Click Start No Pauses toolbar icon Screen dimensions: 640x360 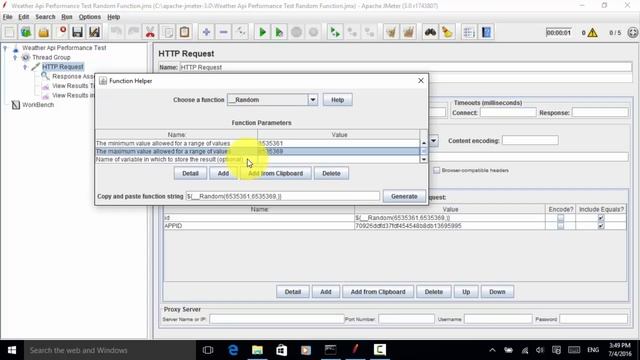pyautogui.click(x=279, y=32)
